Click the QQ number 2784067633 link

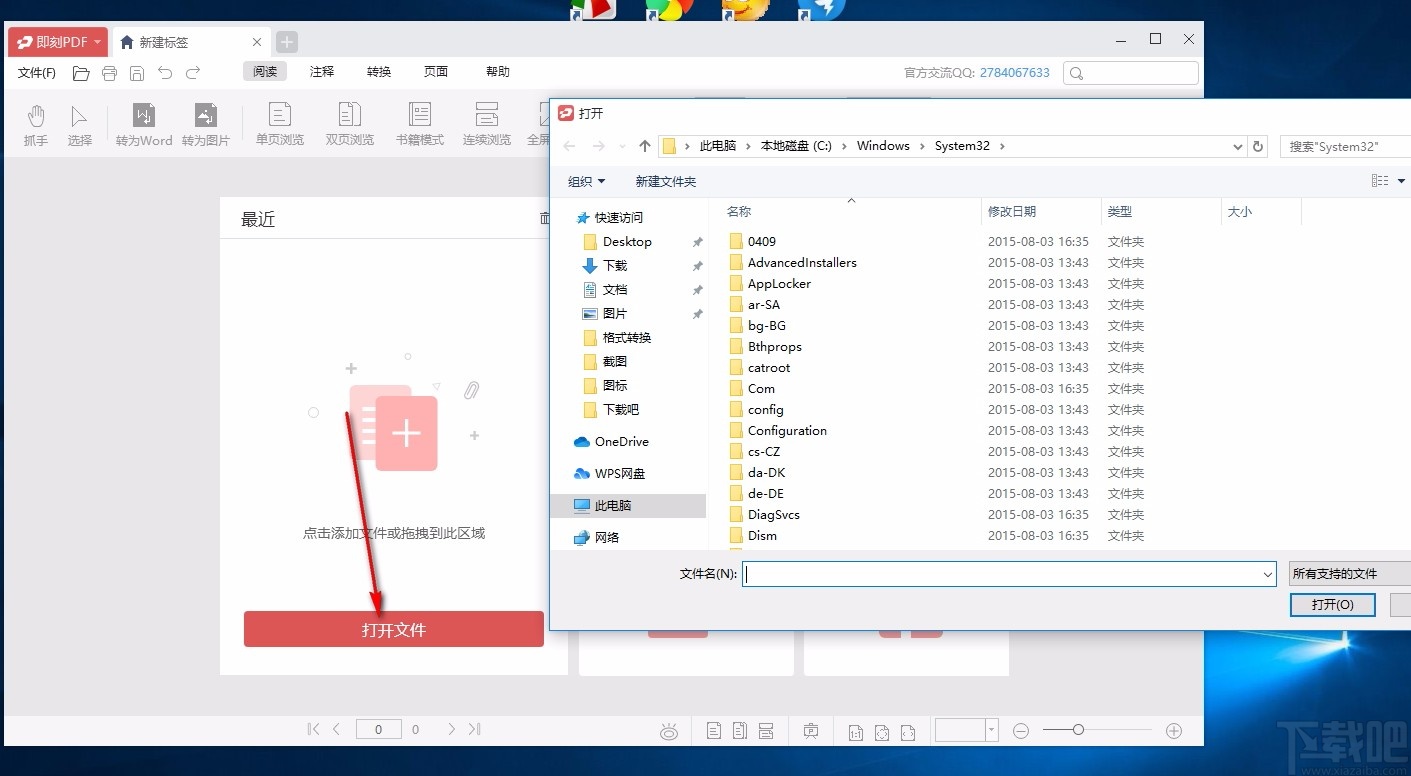point(1014,72)
